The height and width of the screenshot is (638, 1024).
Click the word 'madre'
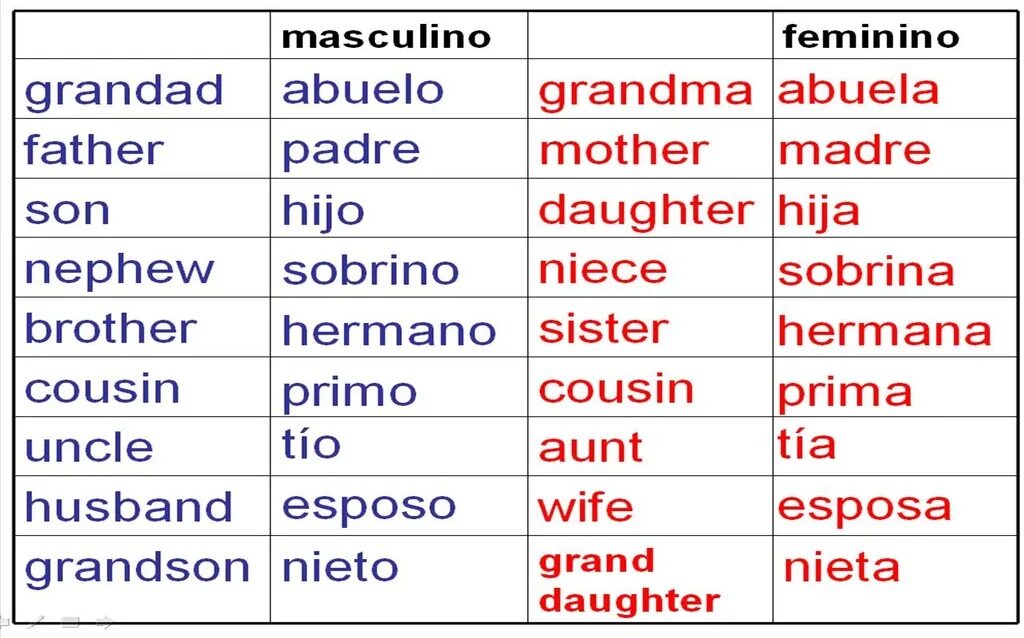click(x=855, y=150)
